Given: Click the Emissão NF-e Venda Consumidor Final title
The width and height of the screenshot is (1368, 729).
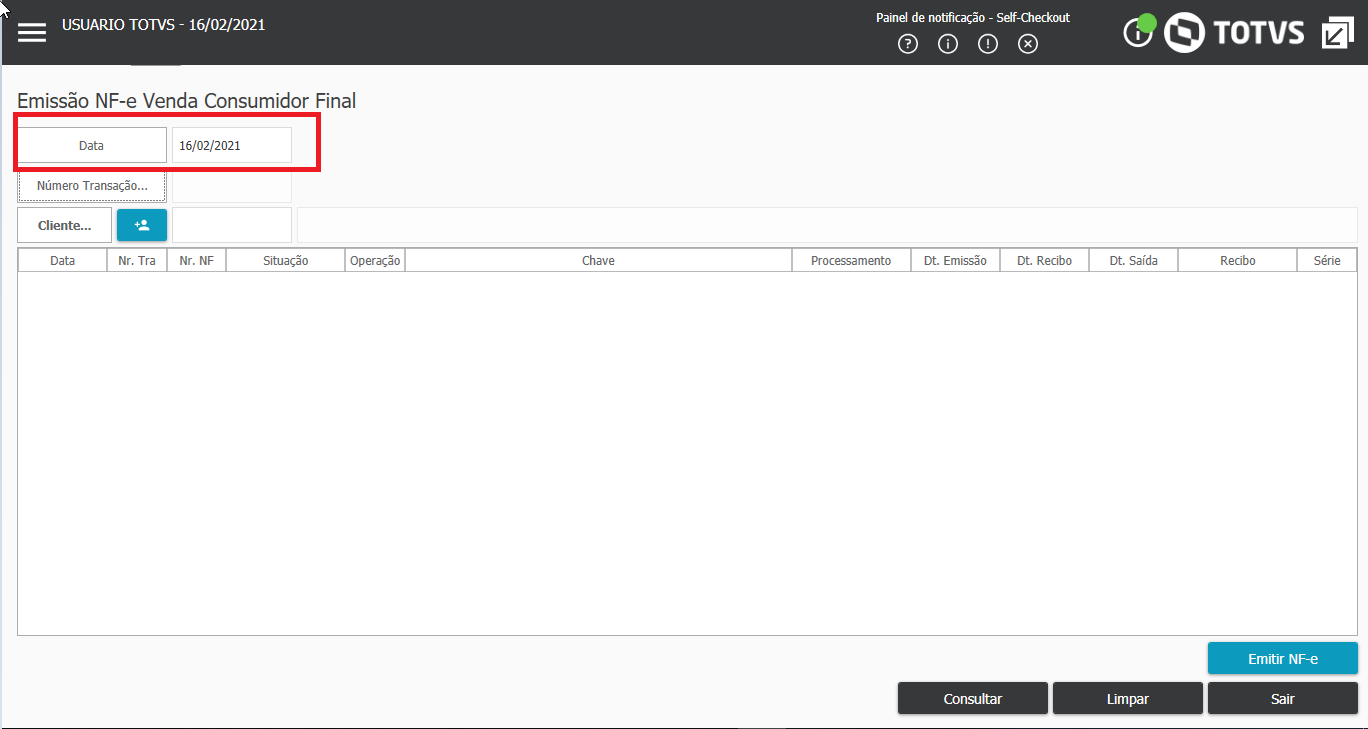Looking at the screenshot, I should 187,101.
